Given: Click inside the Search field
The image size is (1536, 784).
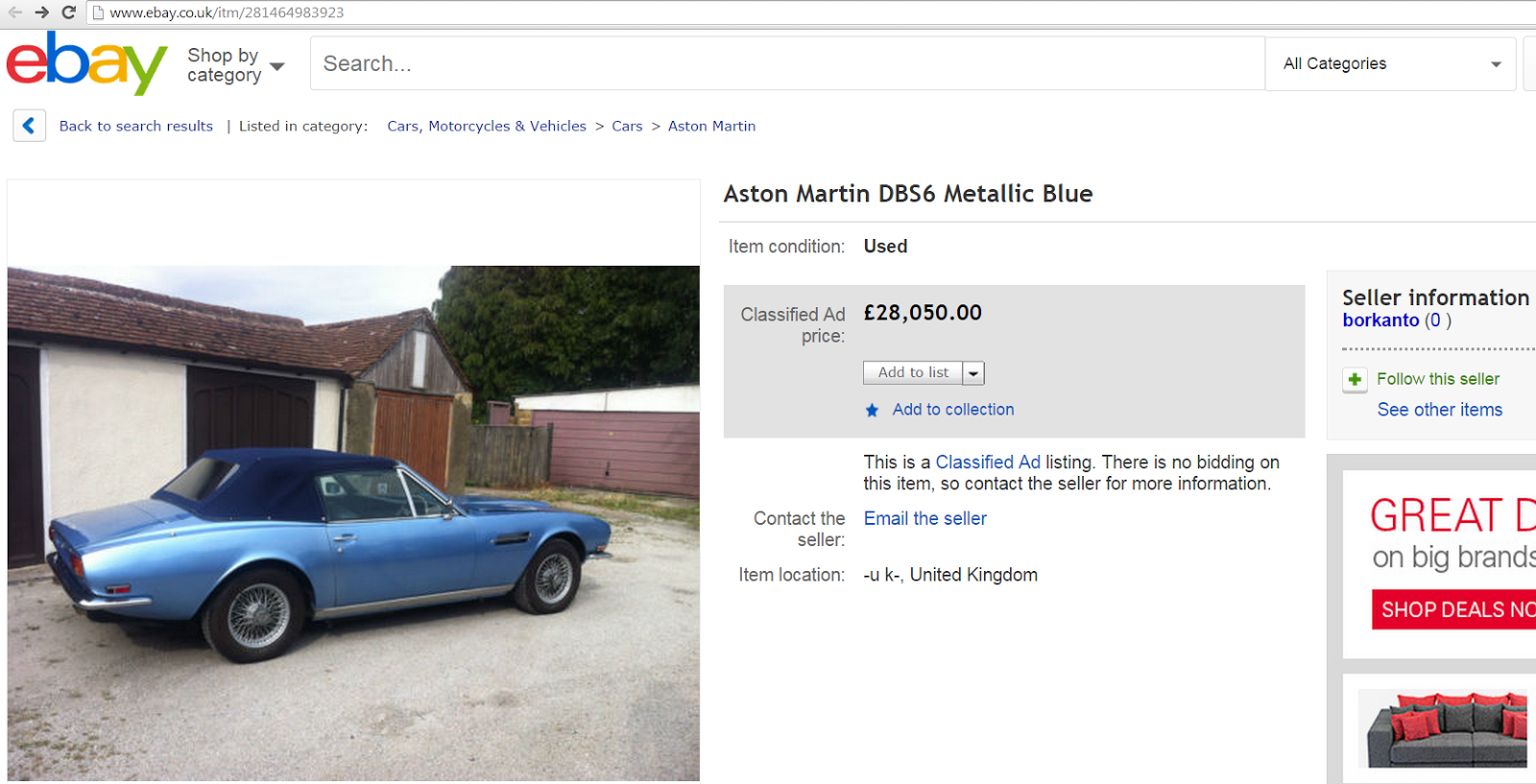Looking at the screenshot, I should tap(787, 64).
